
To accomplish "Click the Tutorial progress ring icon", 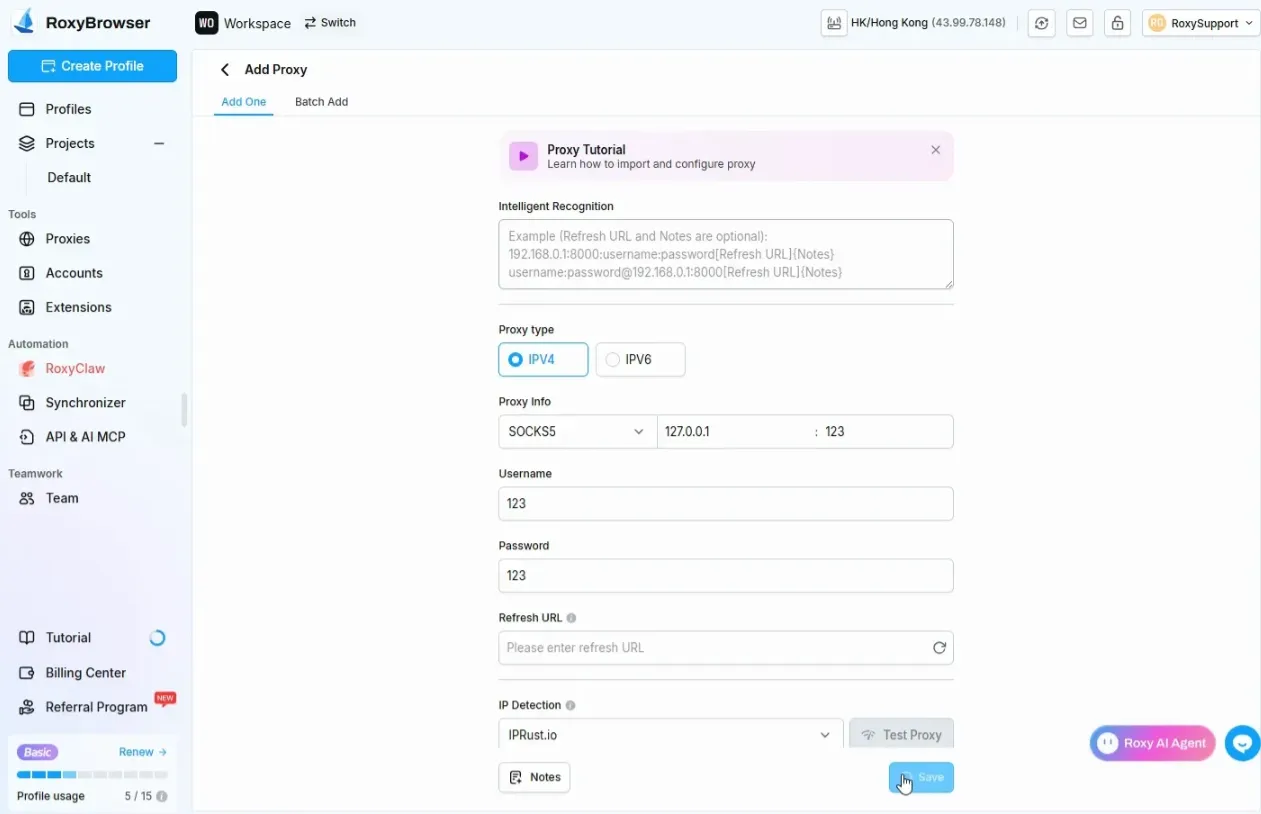I will pos(157,638).
